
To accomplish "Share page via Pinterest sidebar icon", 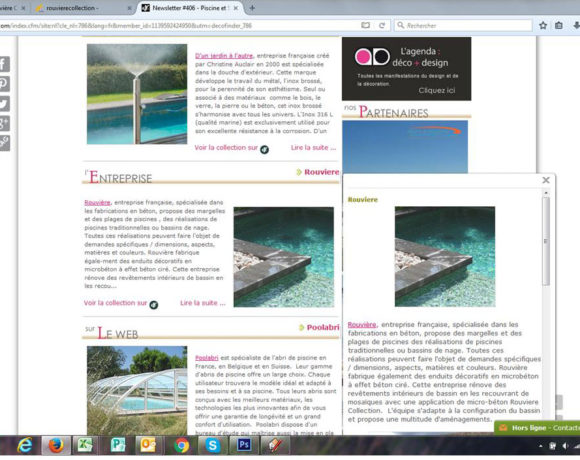I will 4,84.
